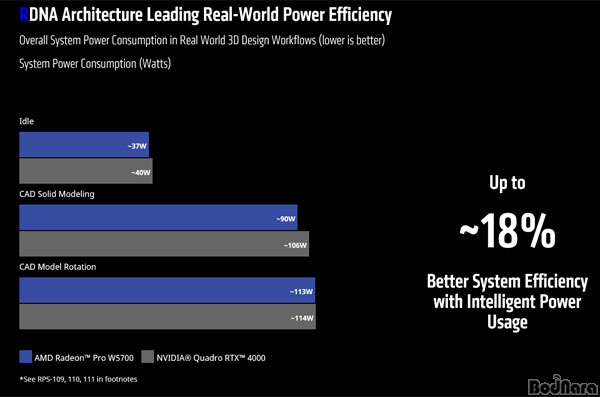Select the gray Idle bar labeled ~40W
The width and height of the screenshot is (600, 397).
point(86,171)
